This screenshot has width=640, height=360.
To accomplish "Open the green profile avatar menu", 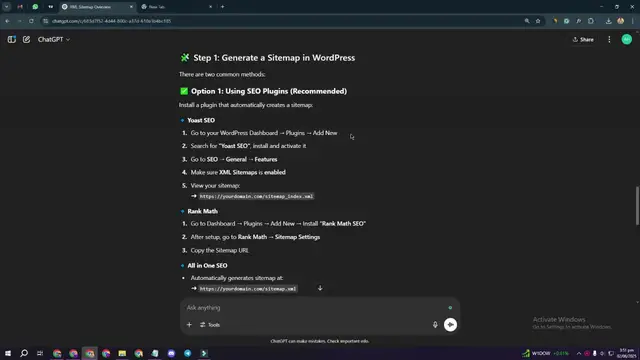I will [627, 39].
